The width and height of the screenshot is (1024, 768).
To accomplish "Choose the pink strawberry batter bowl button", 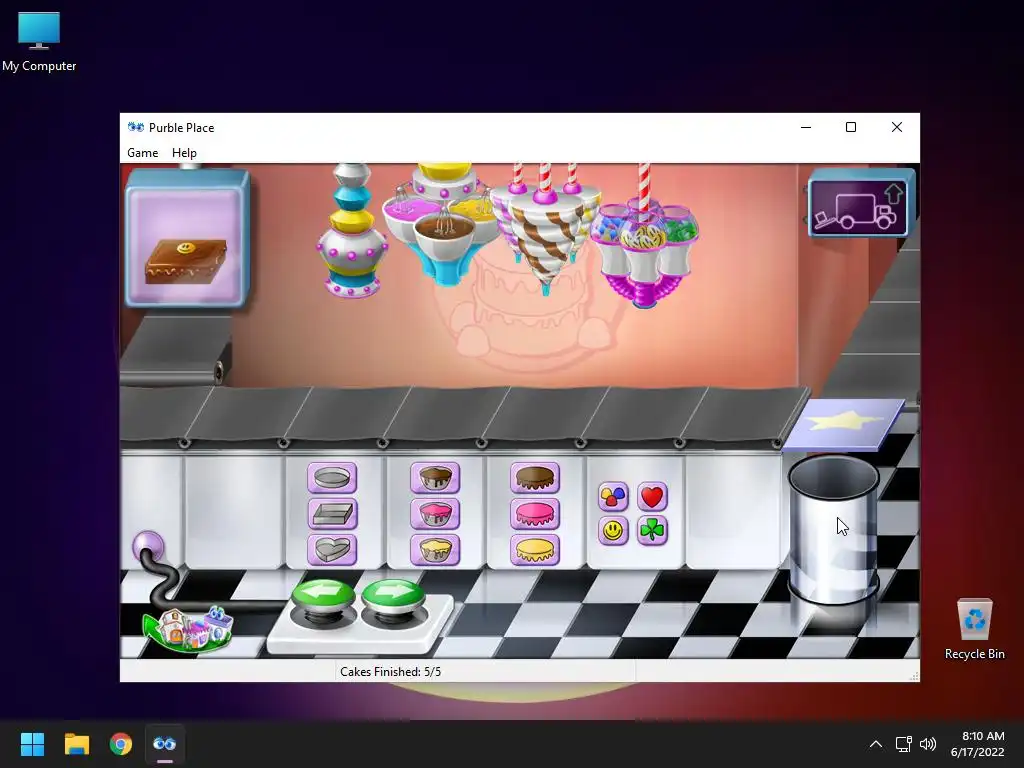I will click(435, 514).
